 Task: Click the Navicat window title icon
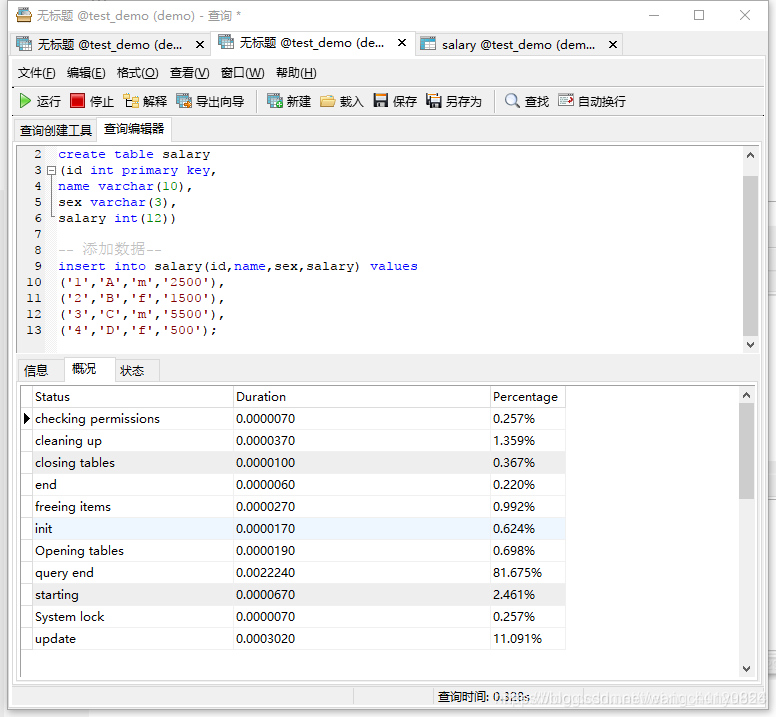coord(24,15)
